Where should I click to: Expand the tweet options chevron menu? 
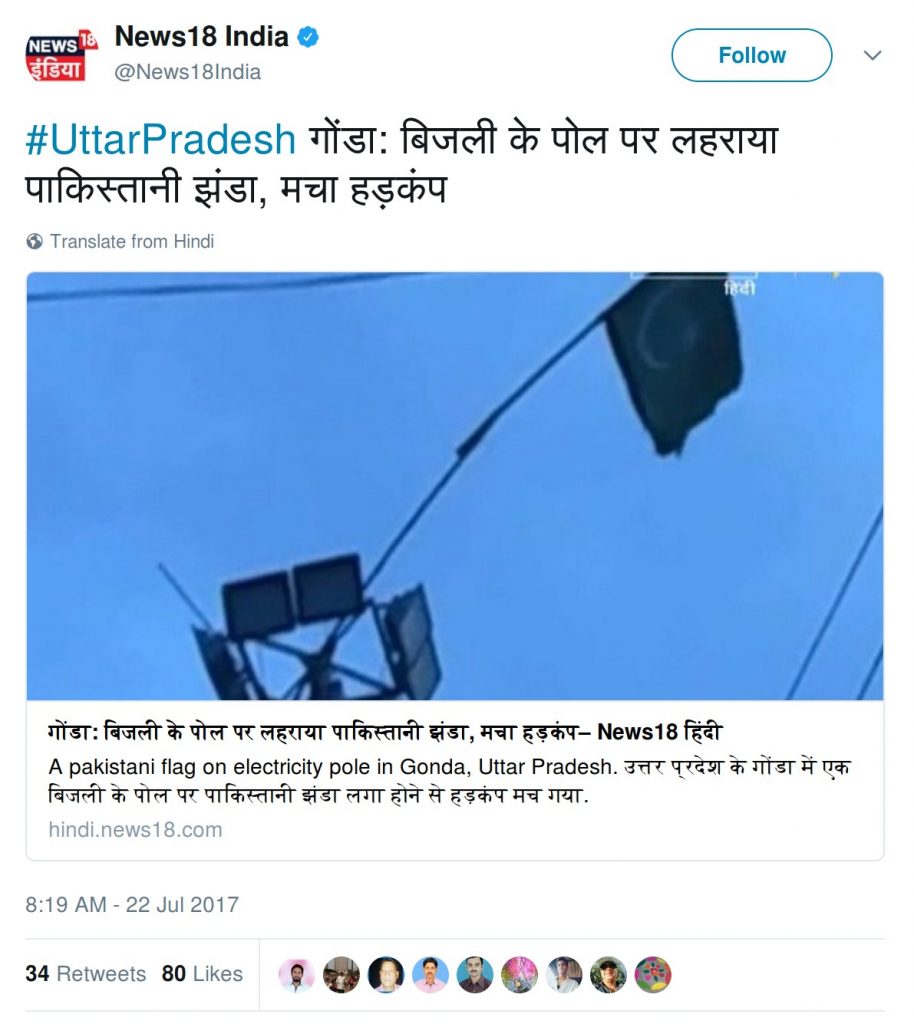873,55
